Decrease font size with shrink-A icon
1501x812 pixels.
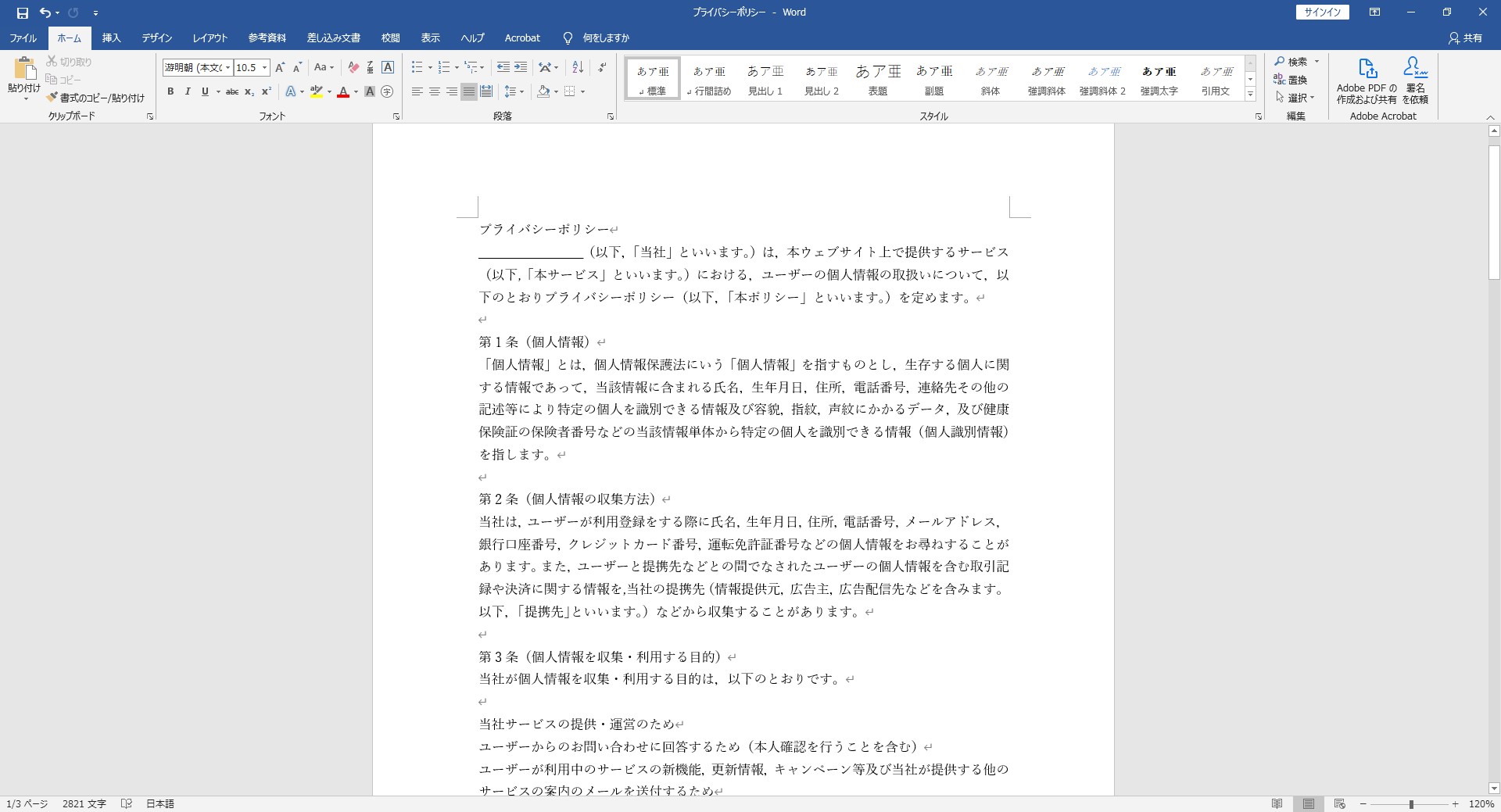pos(297,67)
